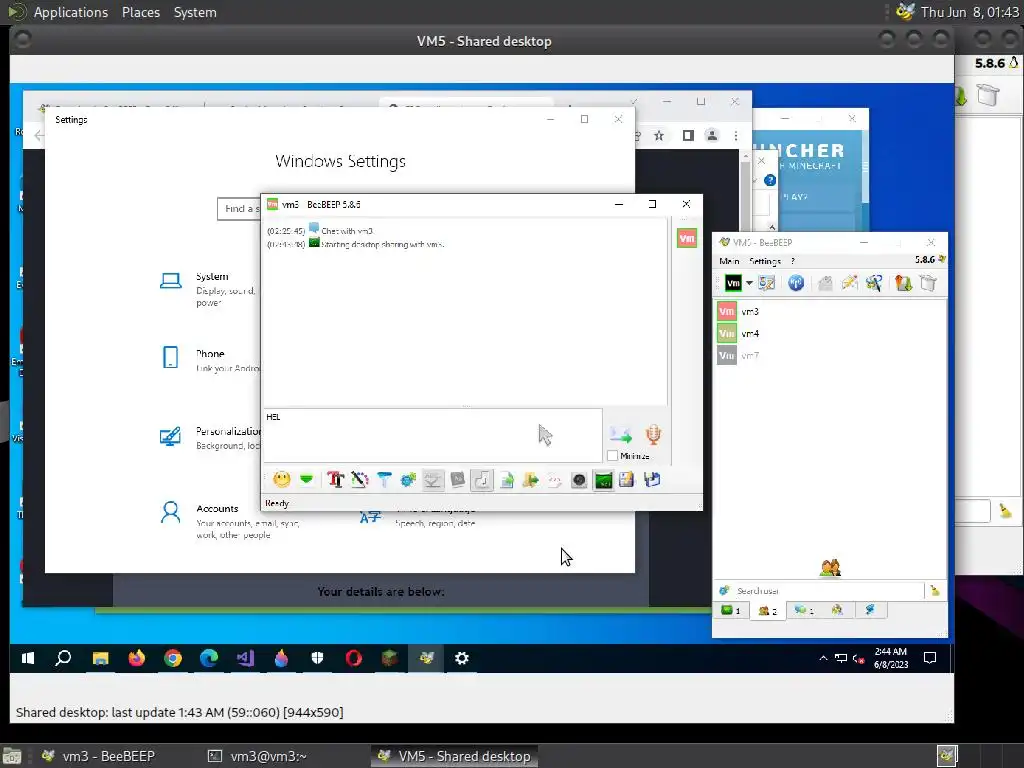Screen dimensions: 1024x768
Task: Click the send file page icon
Action: pyautogui.click(x=506, y=480)
